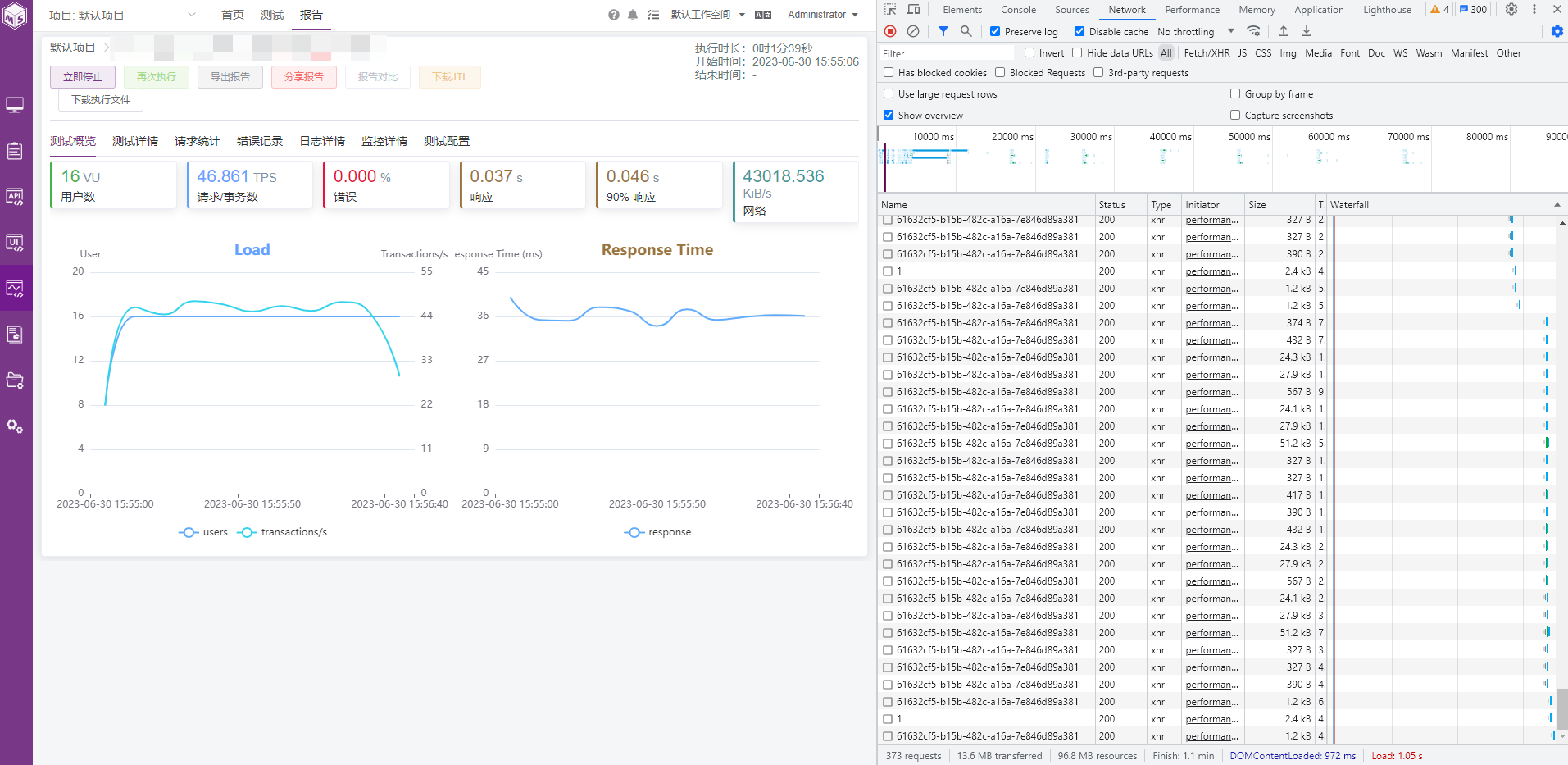Click the 下载JTL button
This screenshot has height=765, width=1568.
coord(449,76)
